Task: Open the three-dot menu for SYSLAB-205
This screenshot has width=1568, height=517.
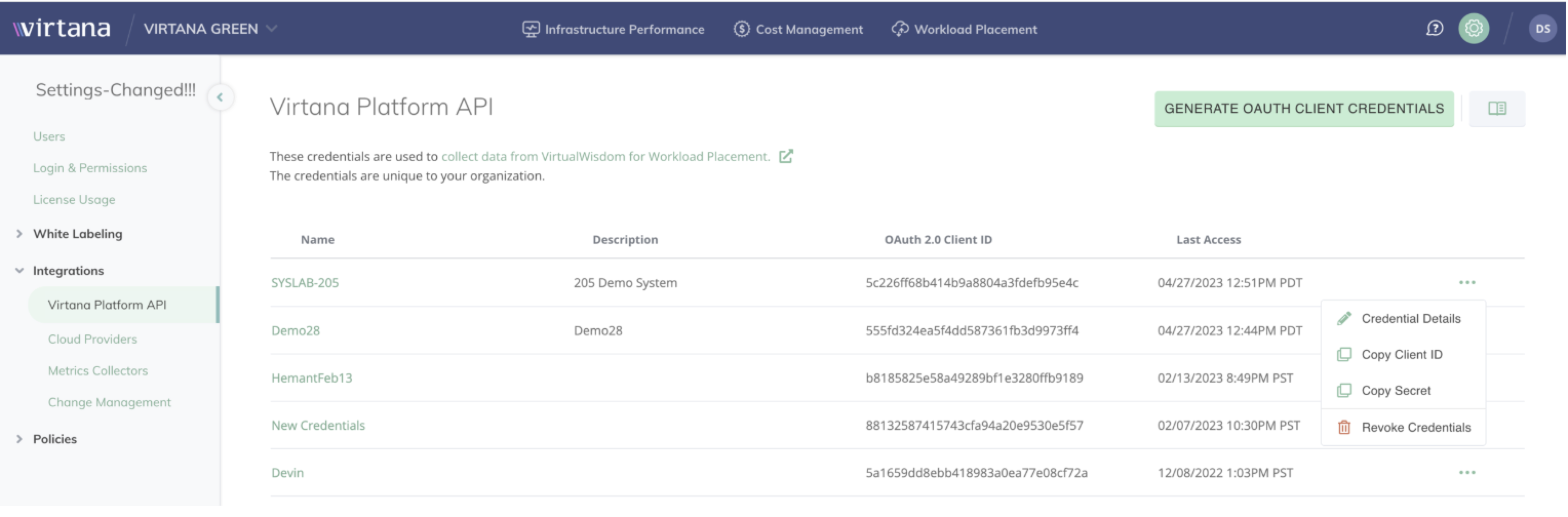Action: click(x=1466, y=283)
